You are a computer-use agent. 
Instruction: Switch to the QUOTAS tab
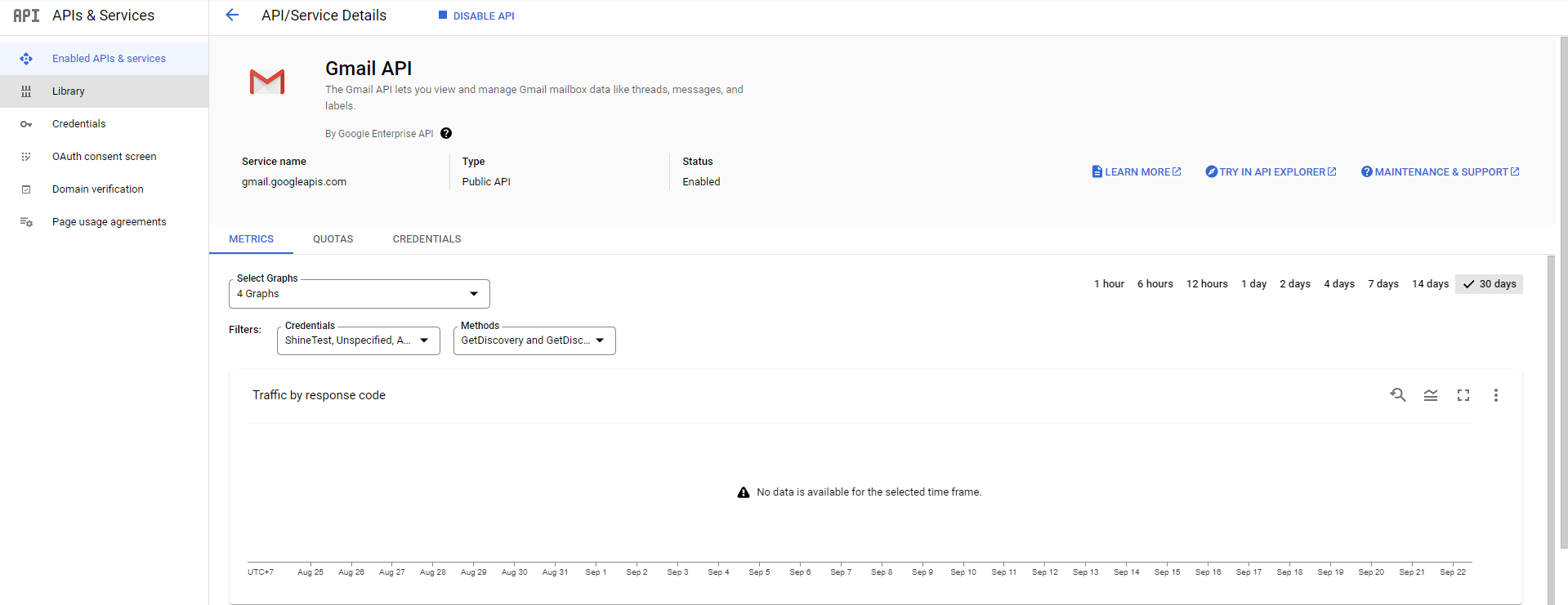[x=333, y=239]
